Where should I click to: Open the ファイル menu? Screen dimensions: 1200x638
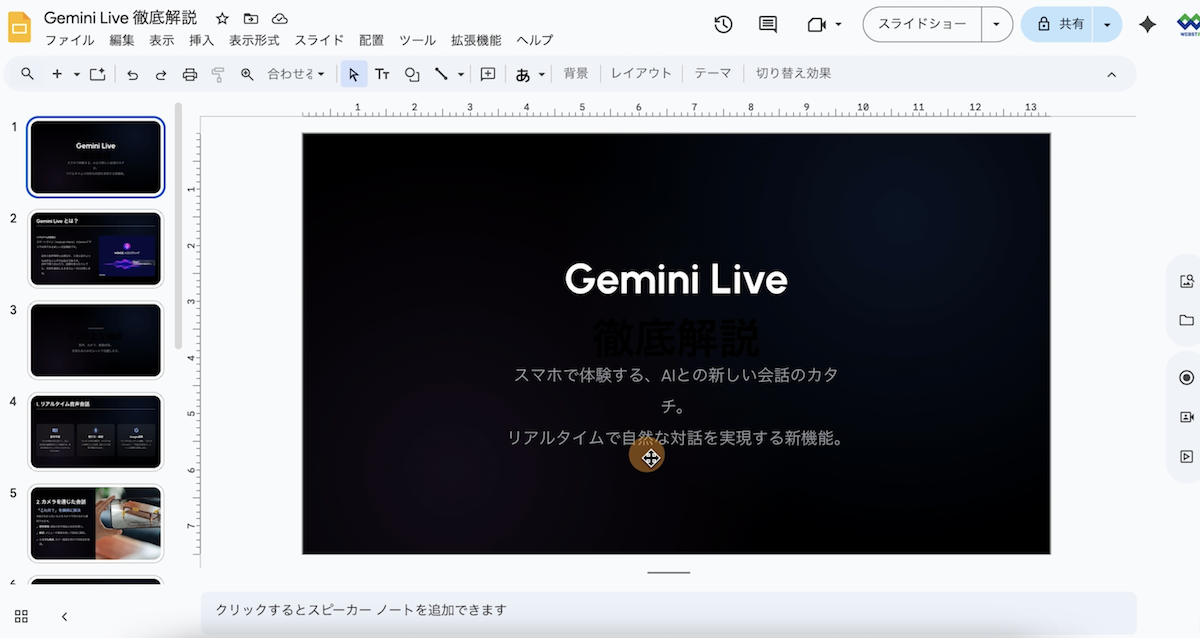(x=70, y=40)
